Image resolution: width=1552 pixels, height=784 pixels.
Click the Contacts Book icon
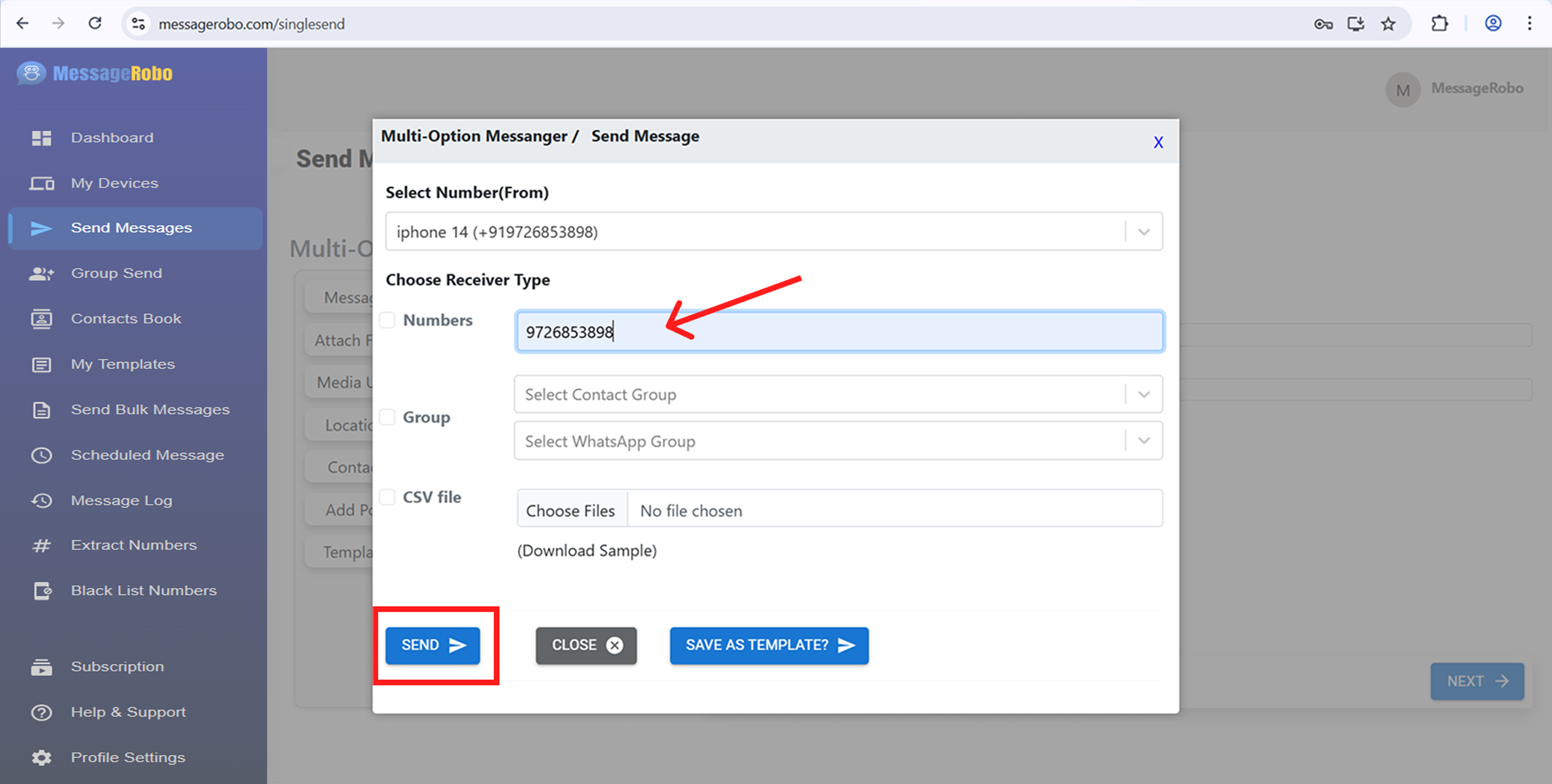(41, 319)
